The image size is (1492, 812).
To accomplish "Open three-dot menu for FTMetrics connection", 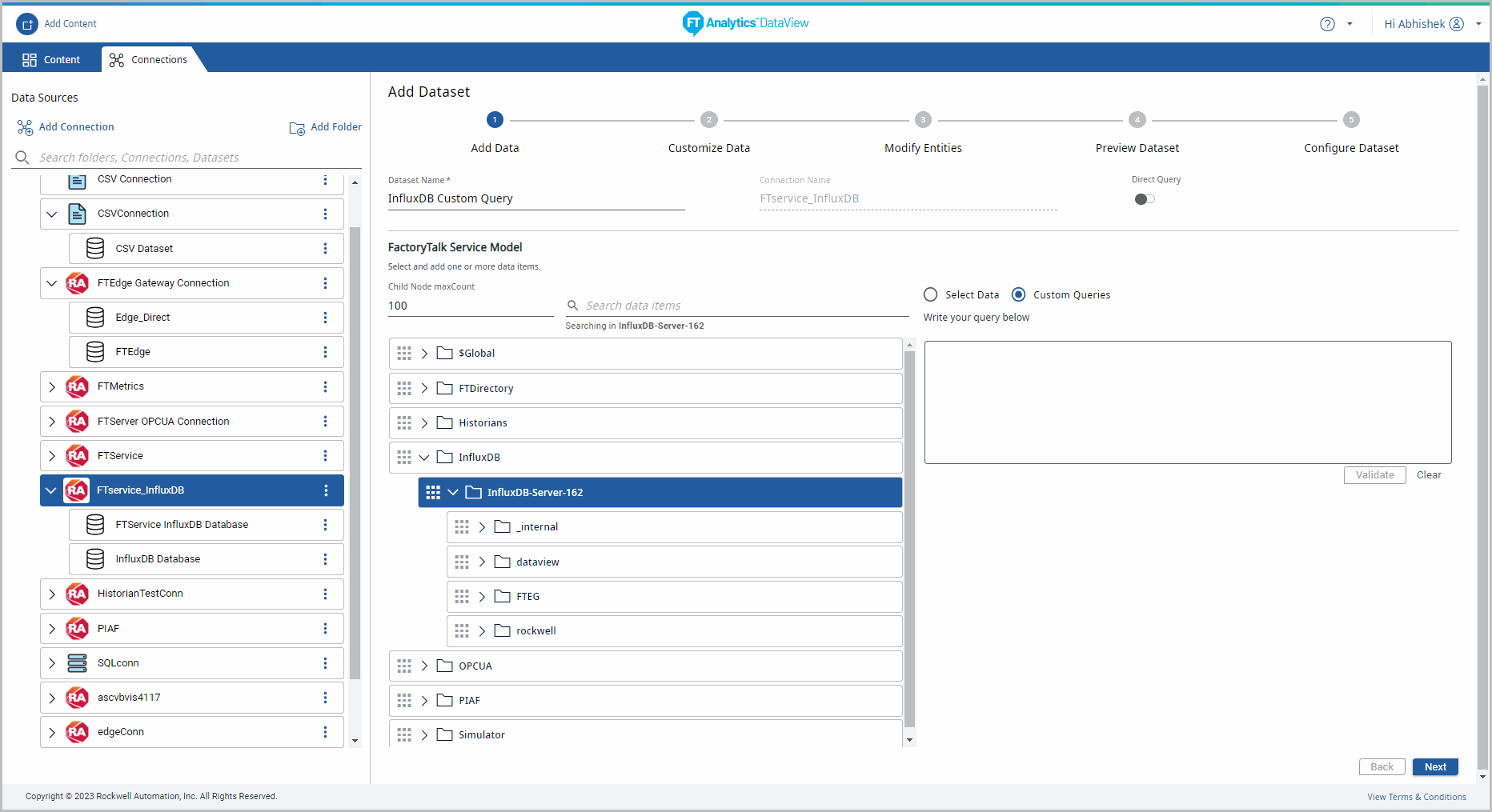I will (x=325, y=387).
